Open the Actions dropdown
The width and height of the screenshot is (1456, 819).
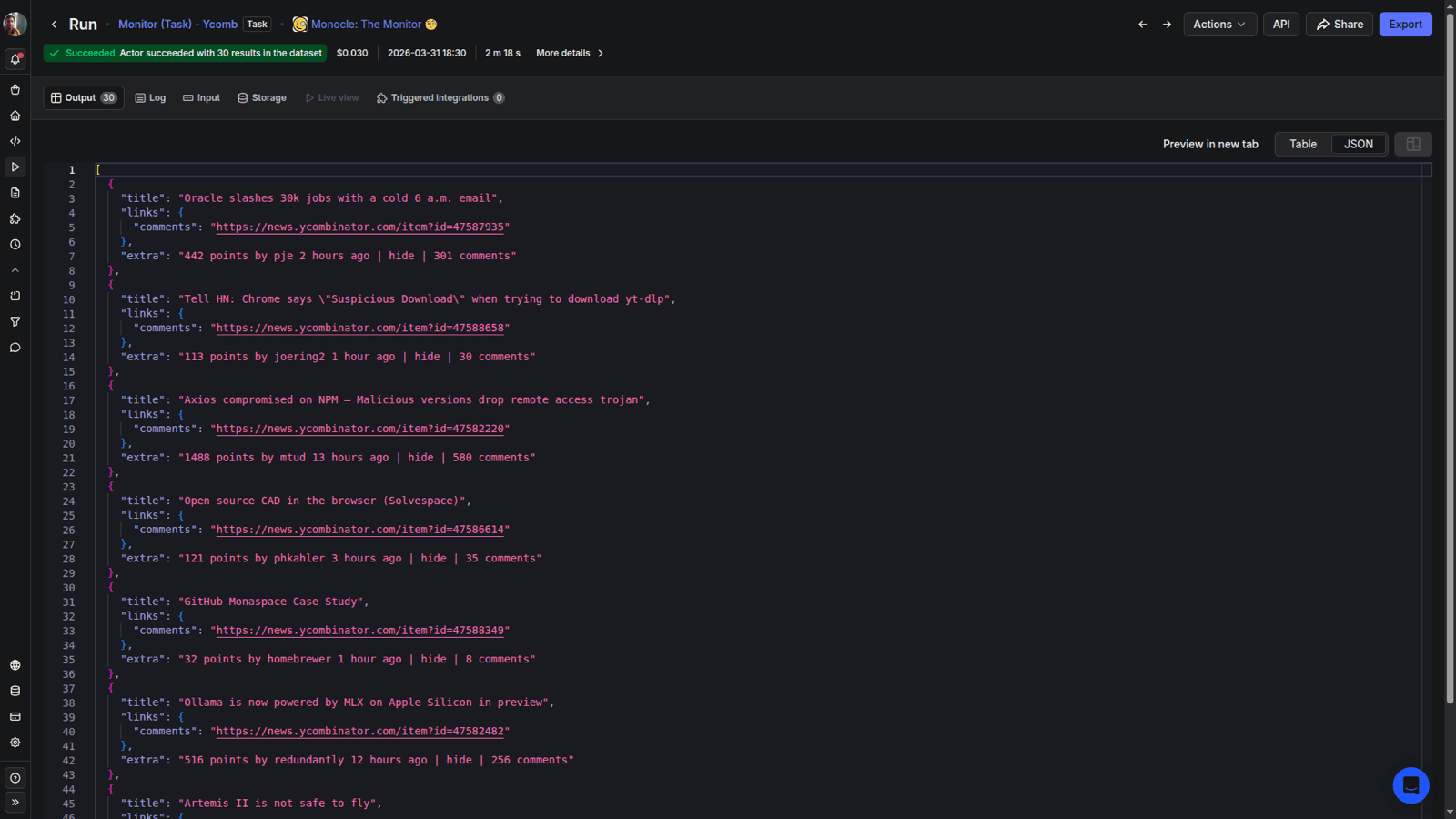click(1219, 25)
